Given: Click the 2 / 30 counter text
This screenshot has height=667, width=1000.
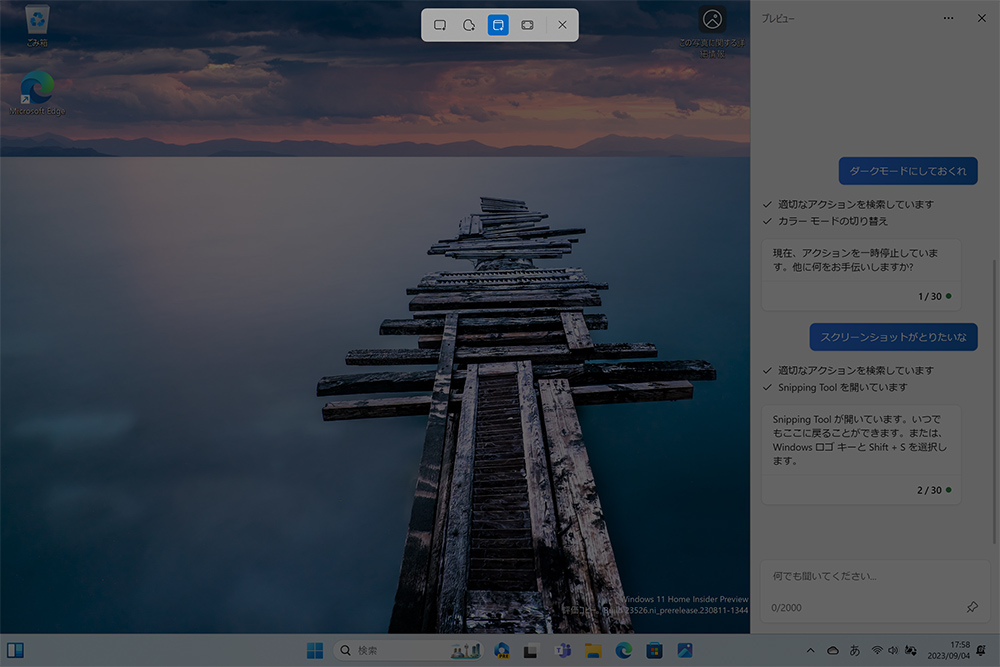Looking at the screenshot, I should 929,490.
